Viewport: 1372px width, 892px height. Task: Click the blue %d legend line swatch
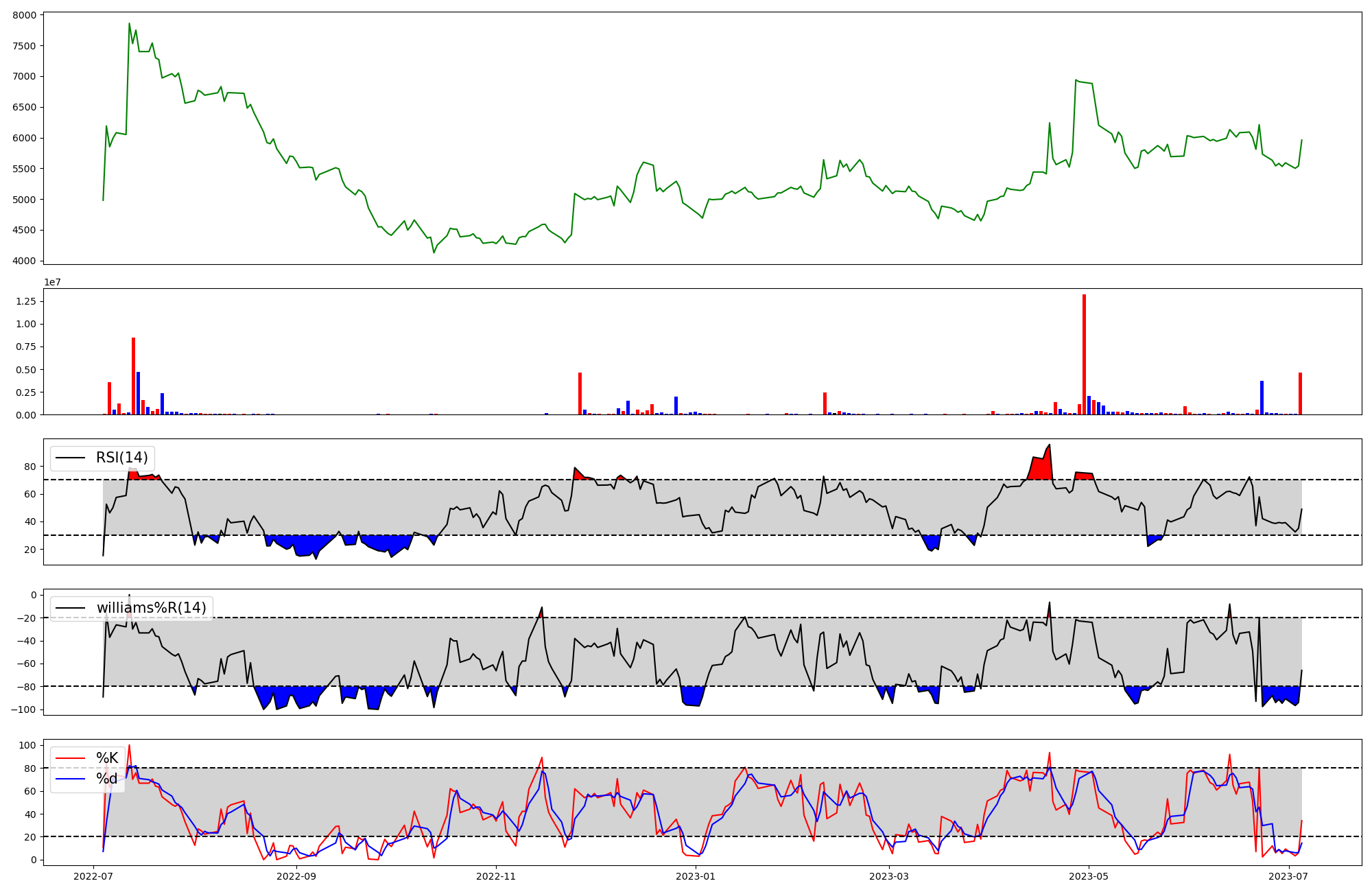click(x=70, y=779)
